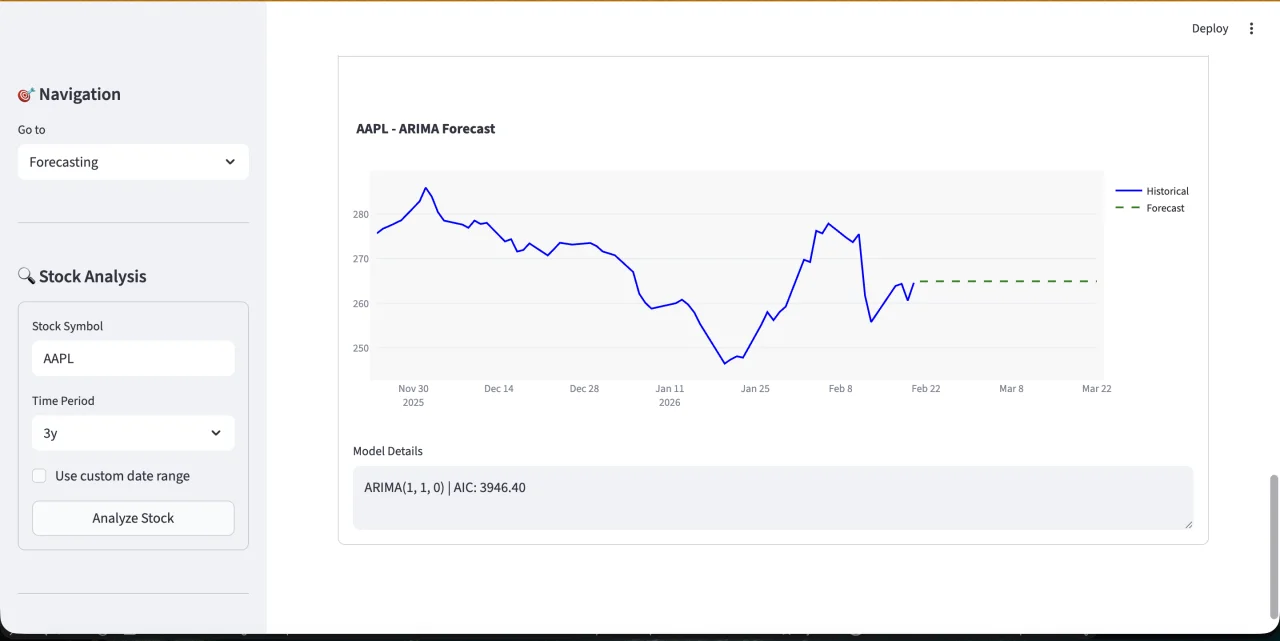Click the Model Details label
The width and height of the screenshot is (1280, 641).
388,451
